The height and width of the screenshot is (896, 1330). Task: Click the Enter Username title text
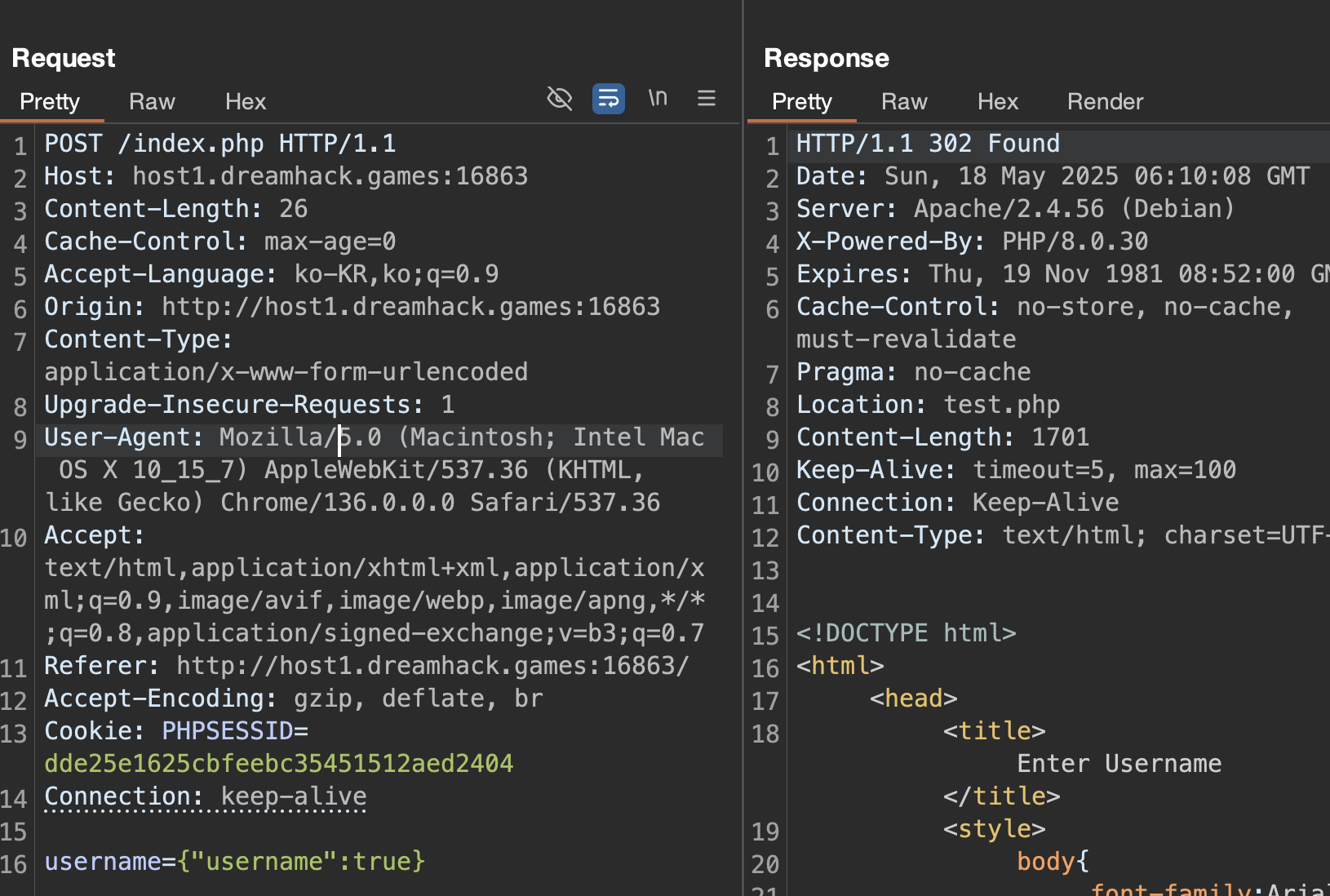coord(1119,764)
